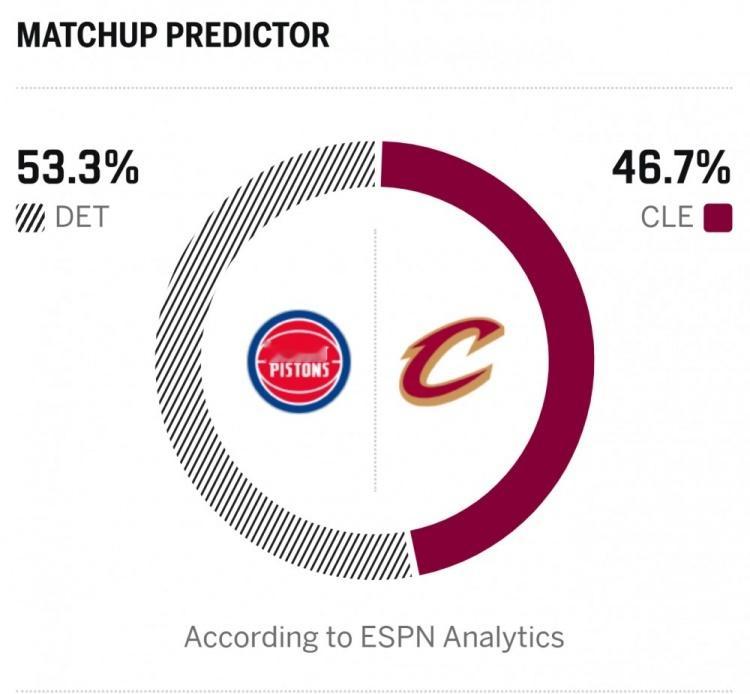The height and width of the screenshot is (694, 750).
Task: Select the maroon CLE legend swatch
Action: [718, 218]
